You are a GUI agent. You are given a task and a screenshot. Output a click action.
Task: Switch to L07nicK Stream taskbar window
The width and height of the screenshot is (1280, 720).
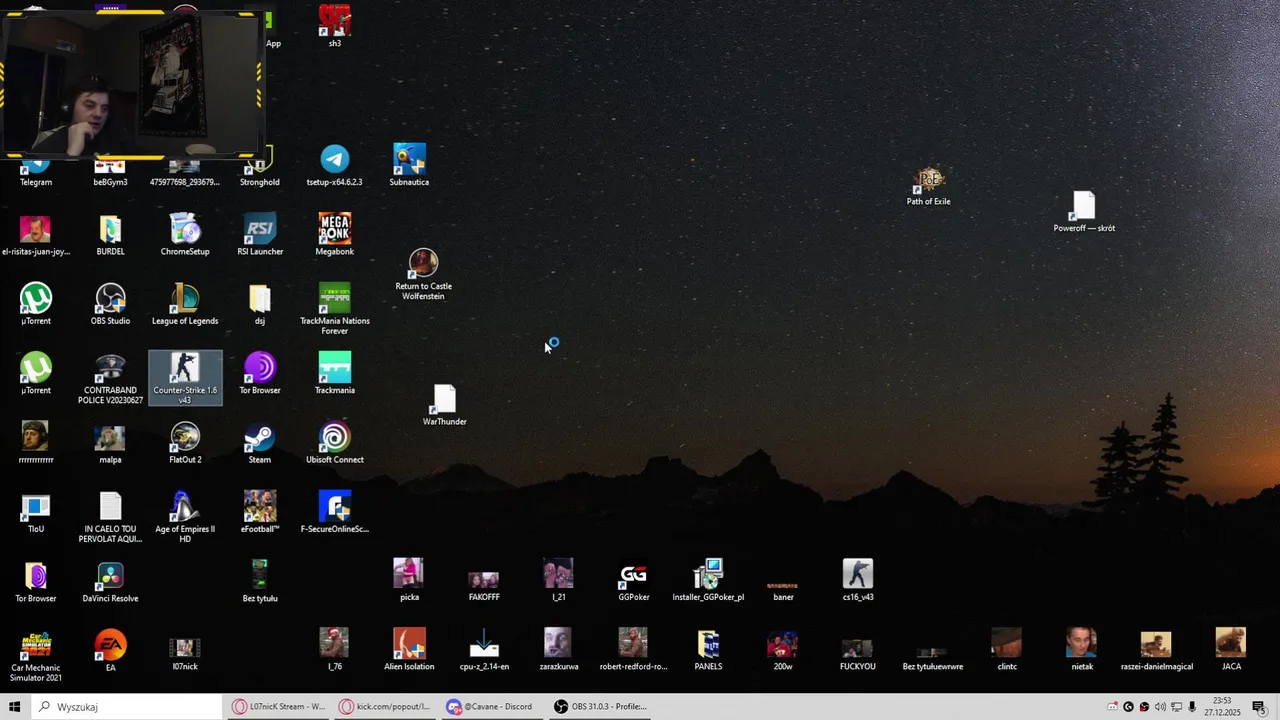pos(279,707)
